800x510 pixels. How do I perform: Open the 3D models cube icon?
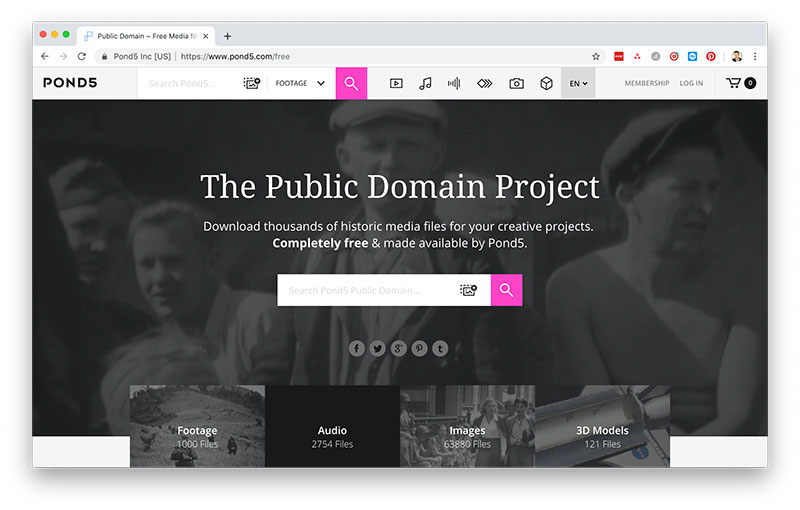click(546, 83)
